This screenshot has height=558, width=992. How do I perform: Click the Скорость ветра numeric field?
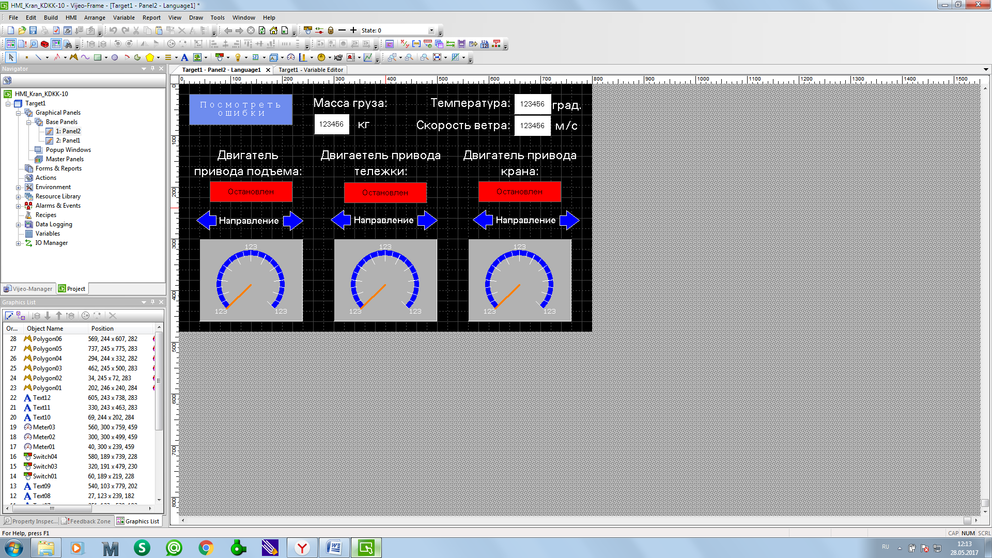coord(532,125)
